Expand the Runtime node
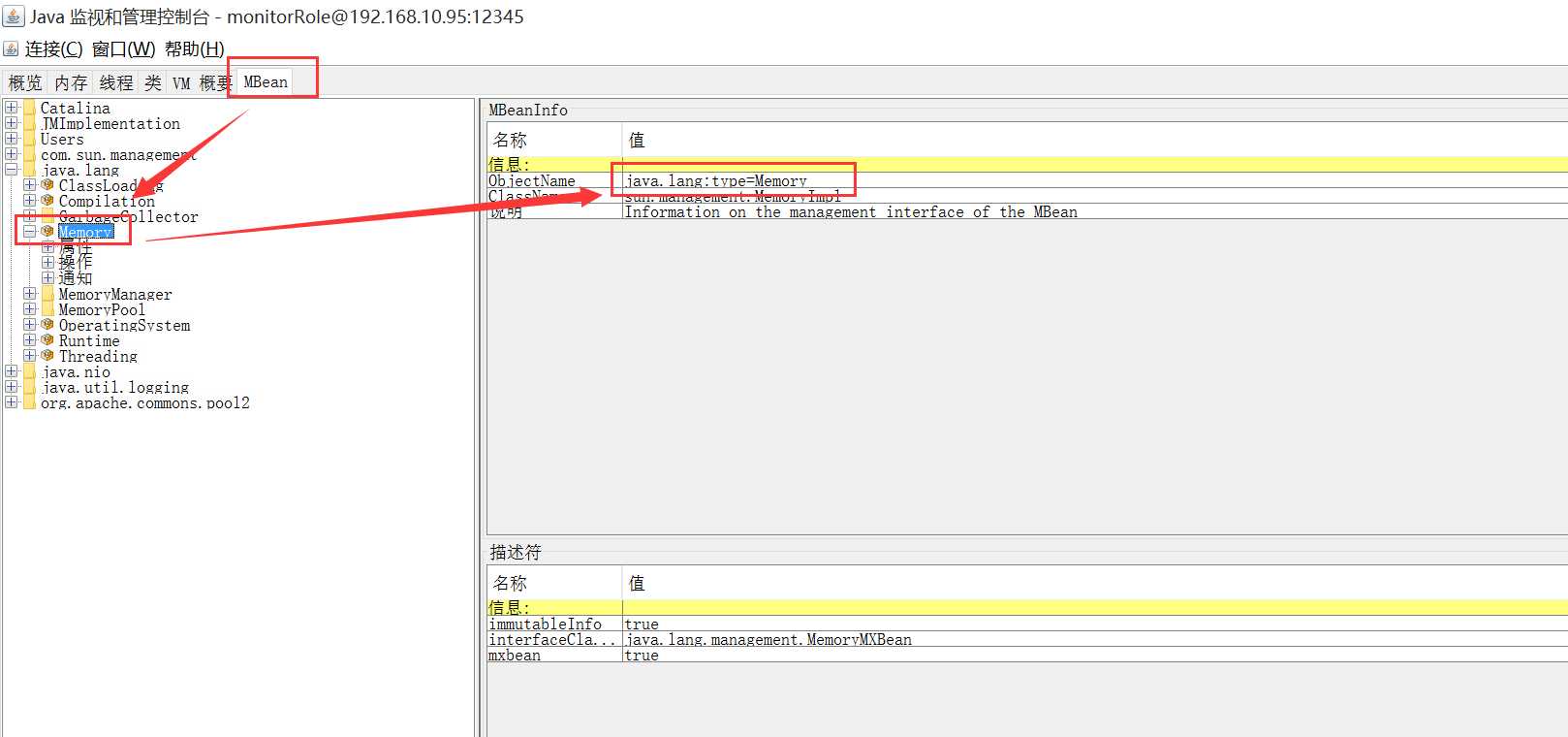The height and width of the screenshot is (737, 1568). point(29,340)
